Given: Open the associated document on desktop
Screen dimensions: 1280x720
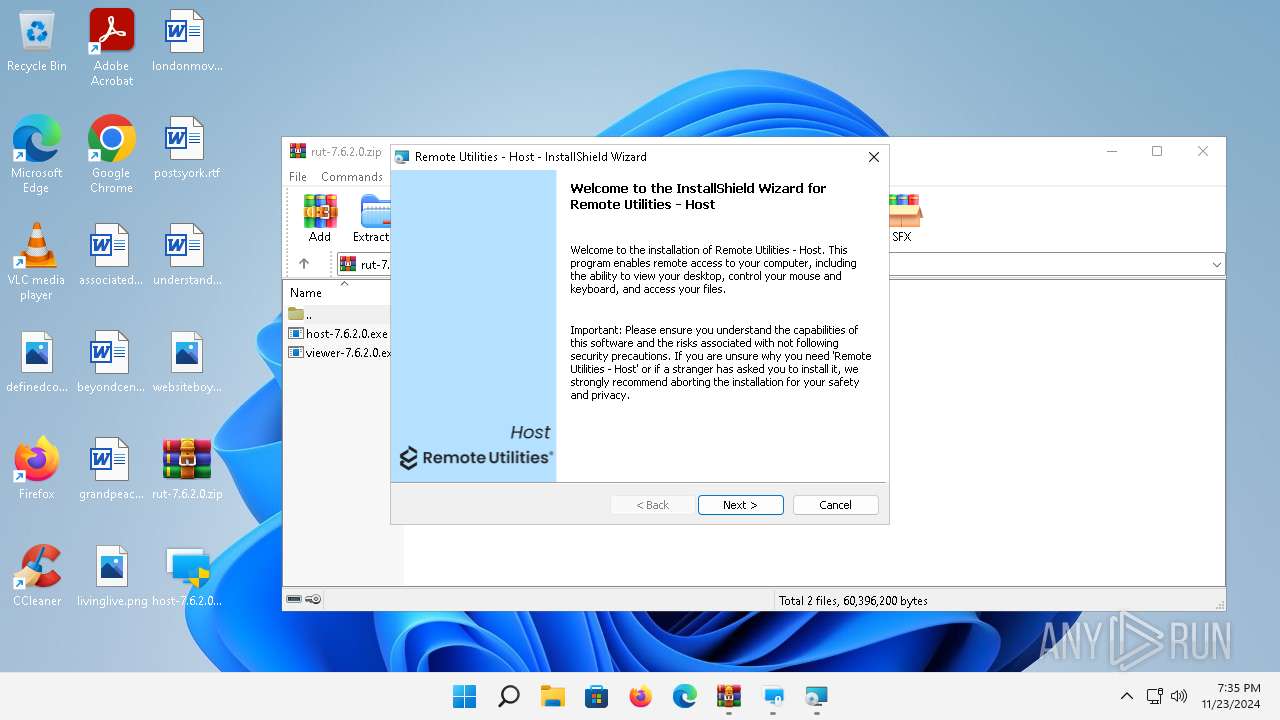Looking at the screenshot, I should pos(112,256).
